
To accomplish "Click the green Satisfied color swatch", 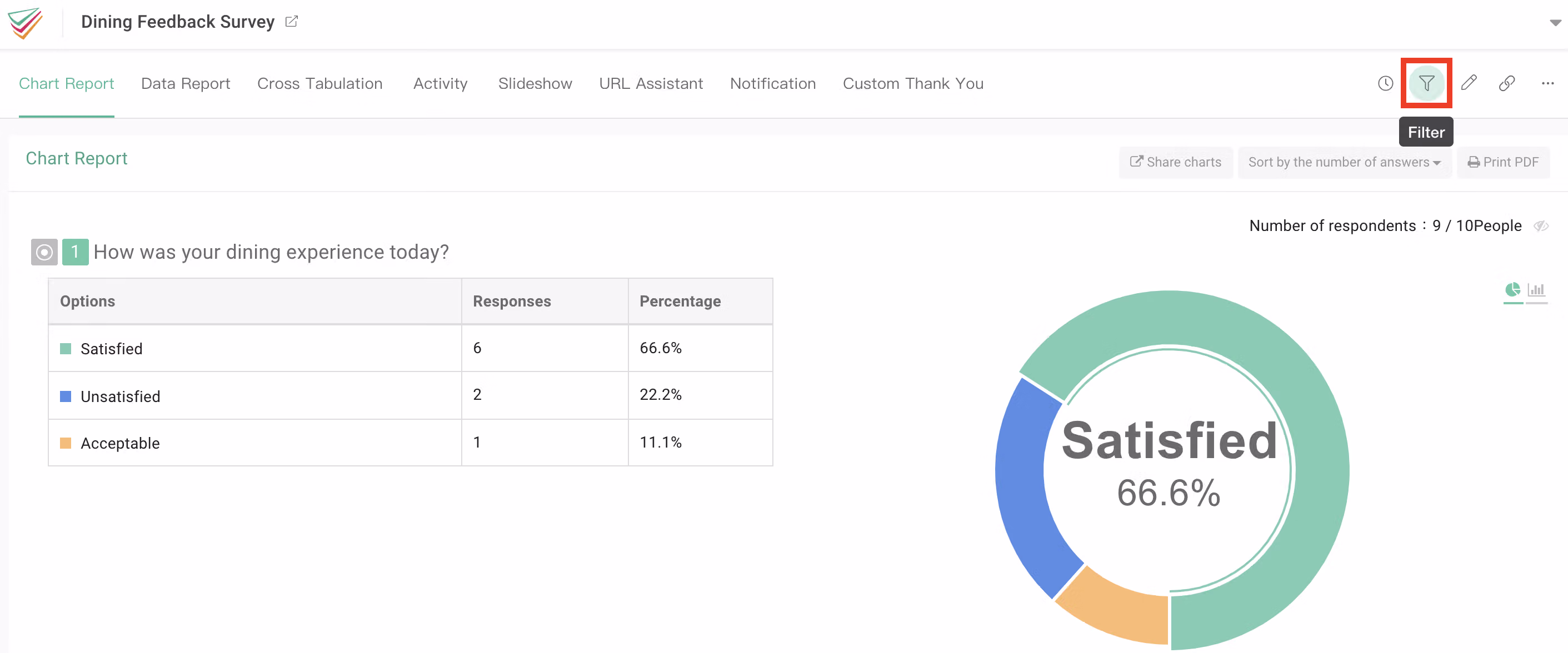I will tap(66, 349).
